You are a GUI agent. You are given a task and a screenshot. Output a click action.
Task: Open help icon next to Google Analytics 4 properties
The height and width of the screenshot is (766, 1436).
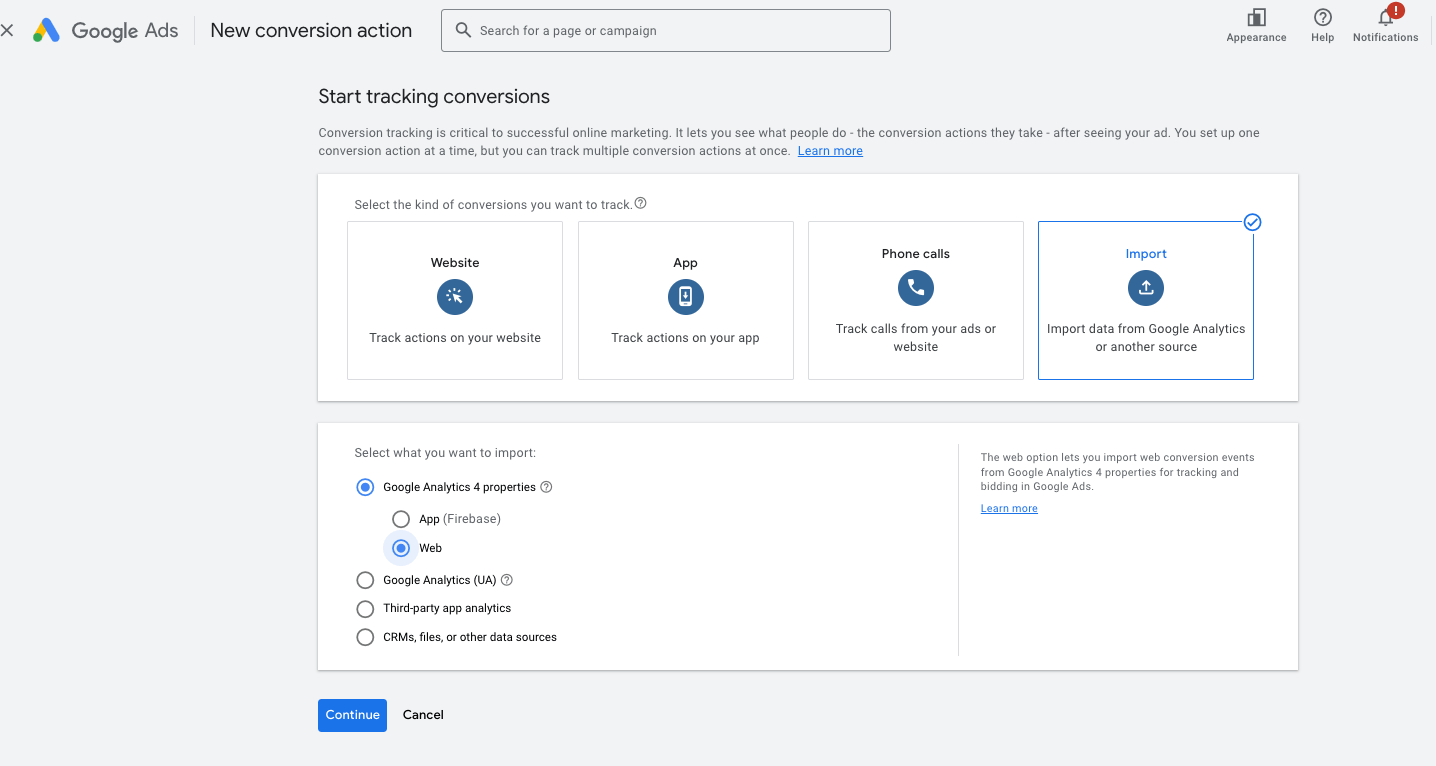(546, 487)
